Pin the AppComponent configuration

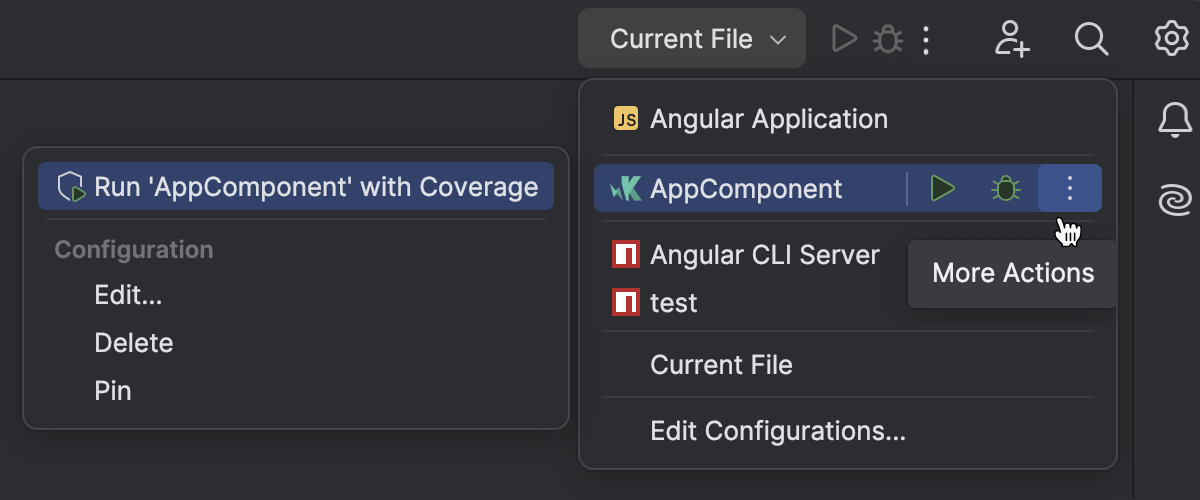(x=113, y=391)
